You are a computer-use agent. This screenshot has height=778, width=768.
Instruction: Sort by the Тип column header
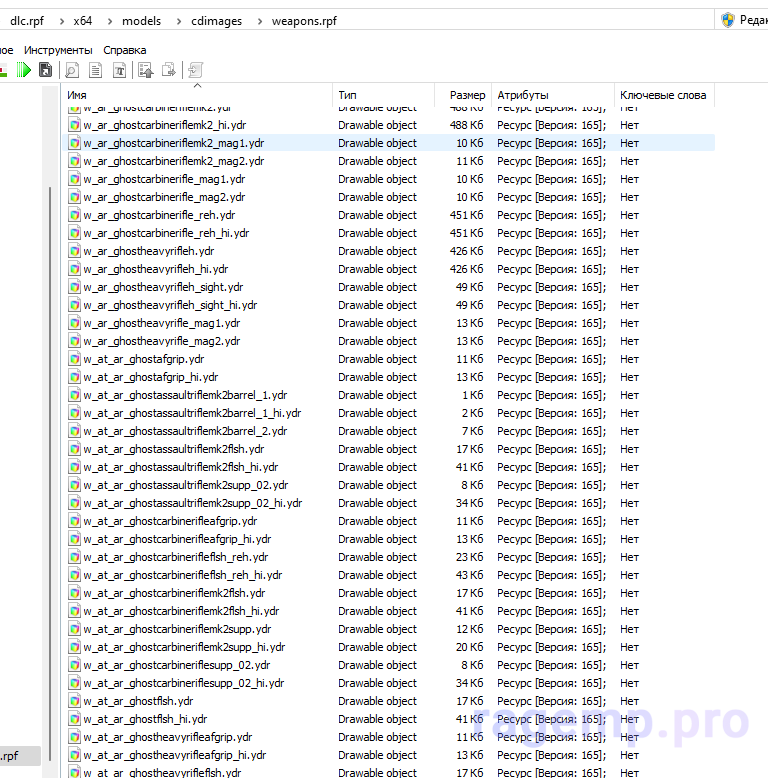coord(384,95)
